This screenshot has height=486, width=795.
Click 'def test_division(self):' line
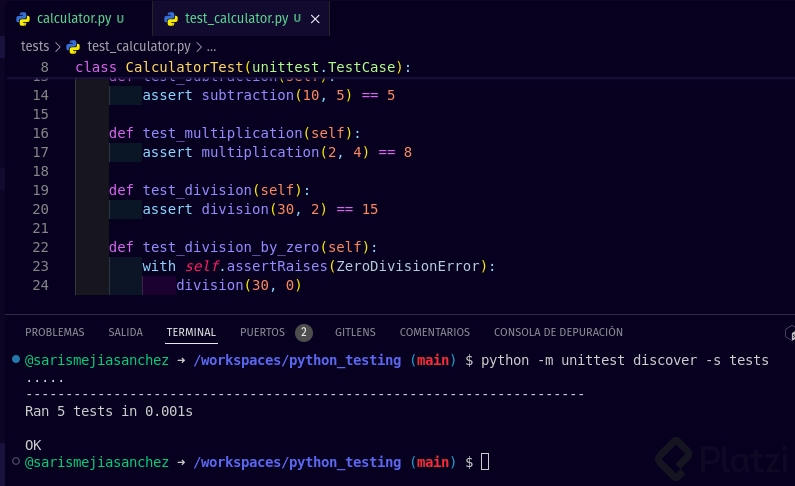pyautogui.click(x=209, y=191)
